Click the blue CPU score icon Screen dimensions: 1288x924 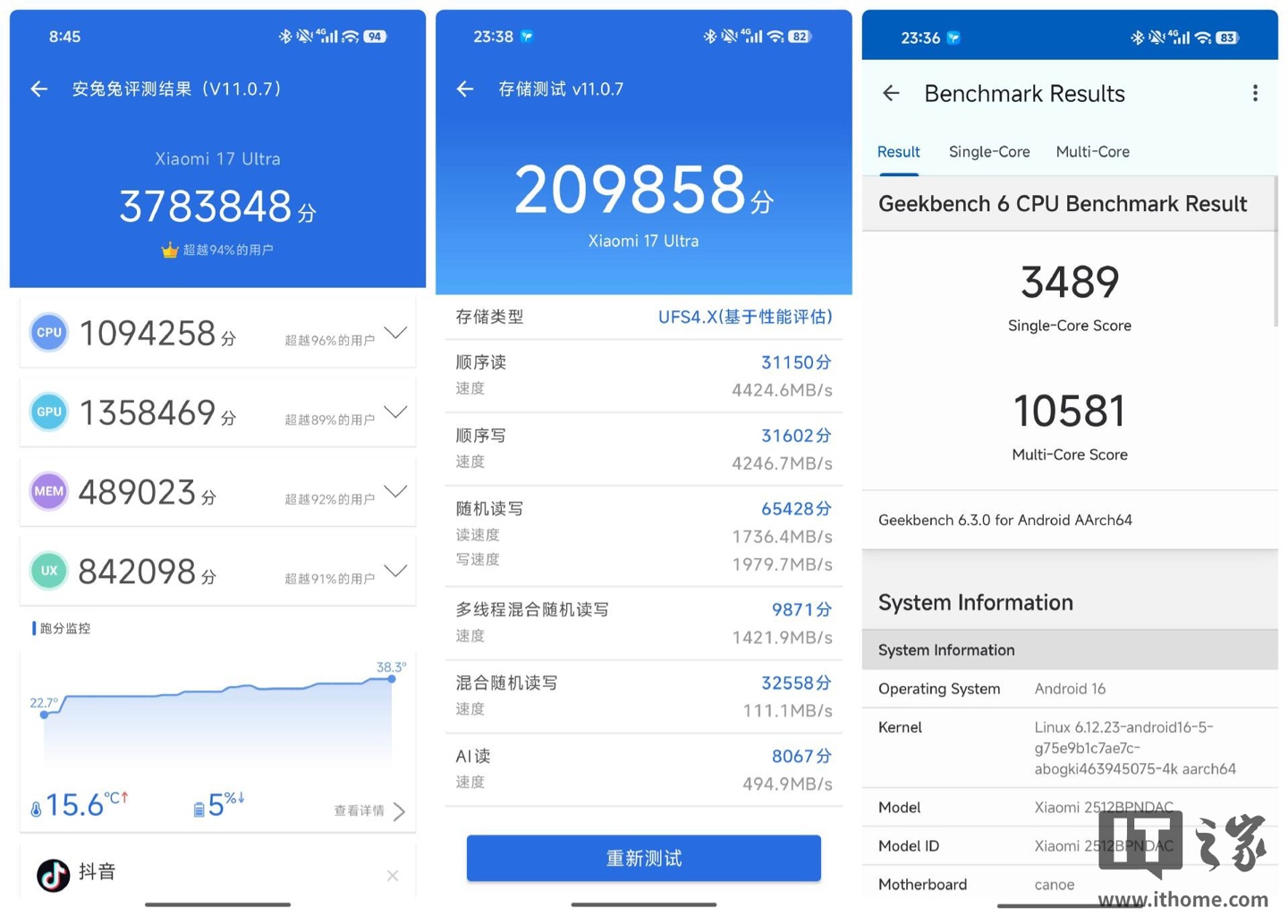pos(49,333)
